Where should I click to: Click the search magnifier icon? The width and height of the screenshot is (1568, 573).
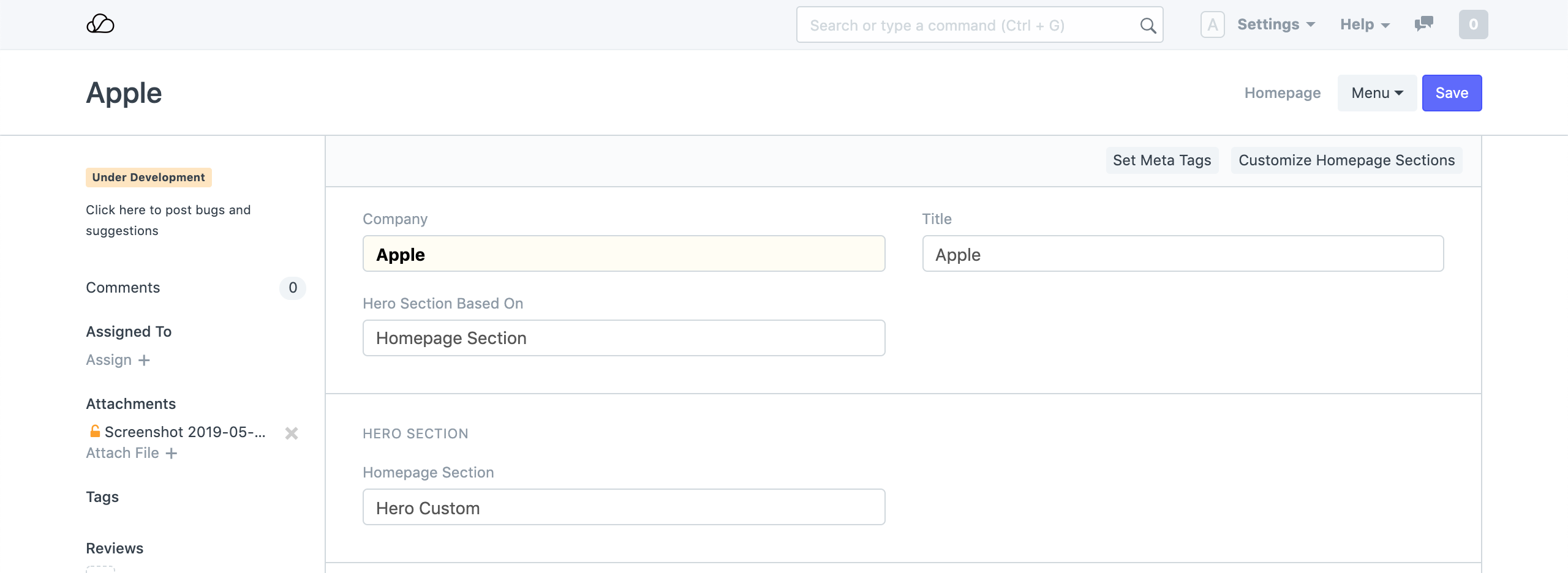click(1148, 26)
